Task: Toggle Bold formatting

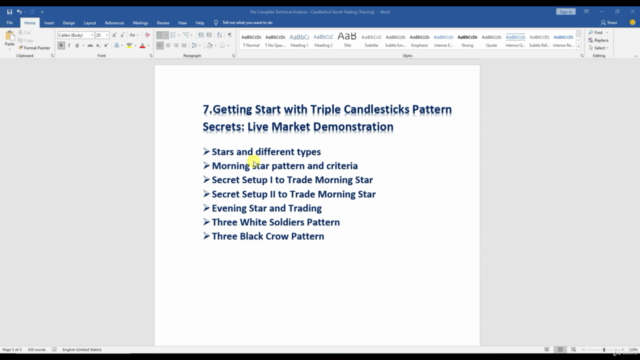Action: (x=61, y=45)
